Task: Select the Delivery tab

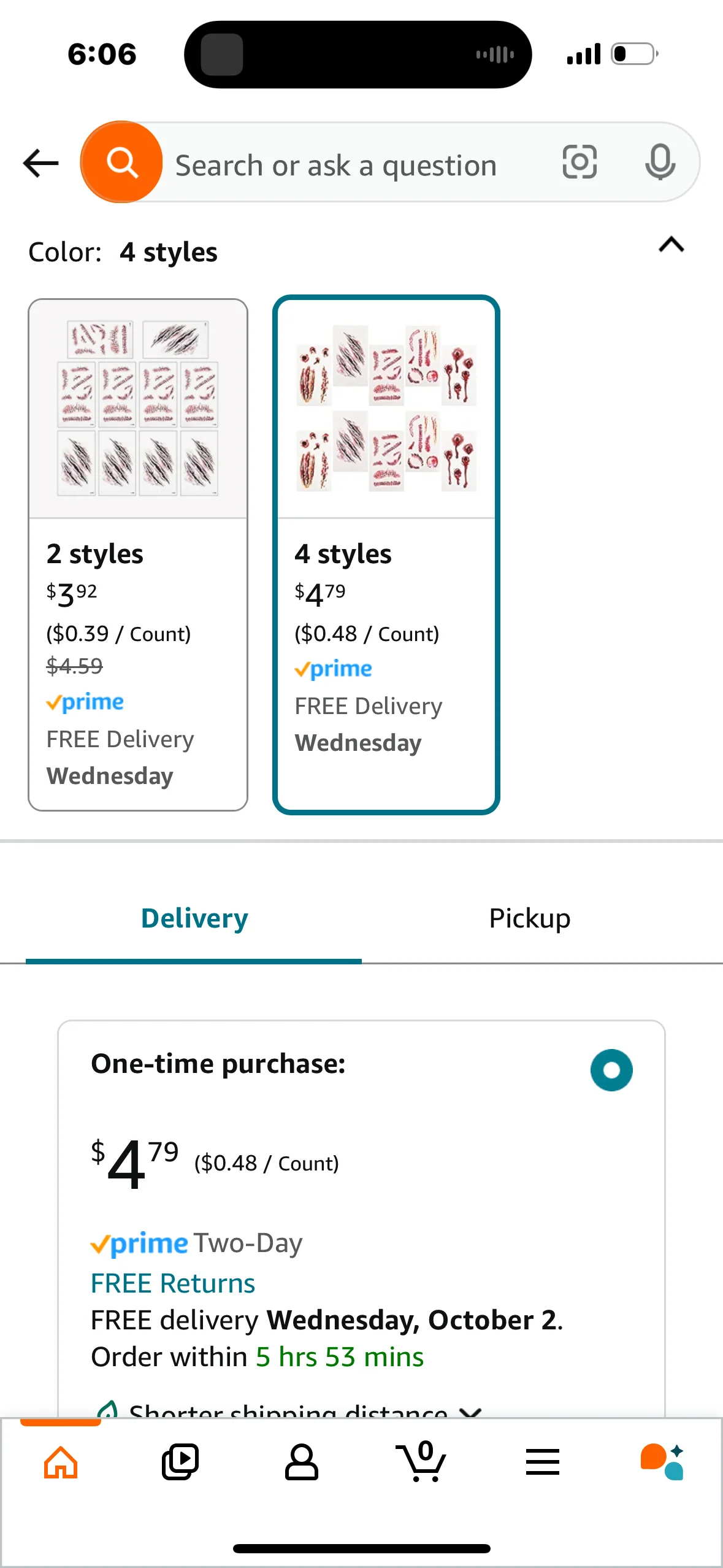Action: [x=194, y=918]
